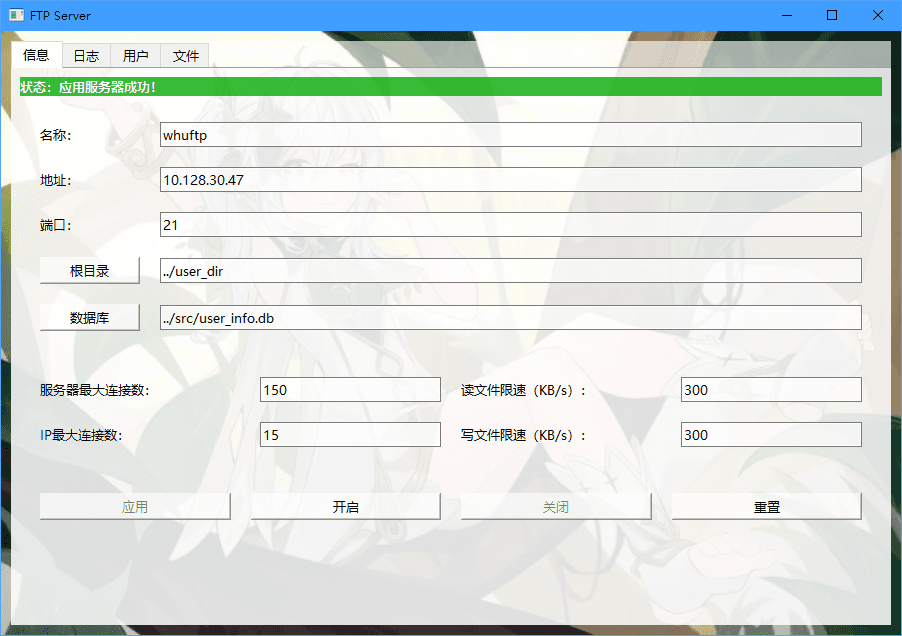
Task: Reset settings with 重置 button
Action: tap(767, 506)
